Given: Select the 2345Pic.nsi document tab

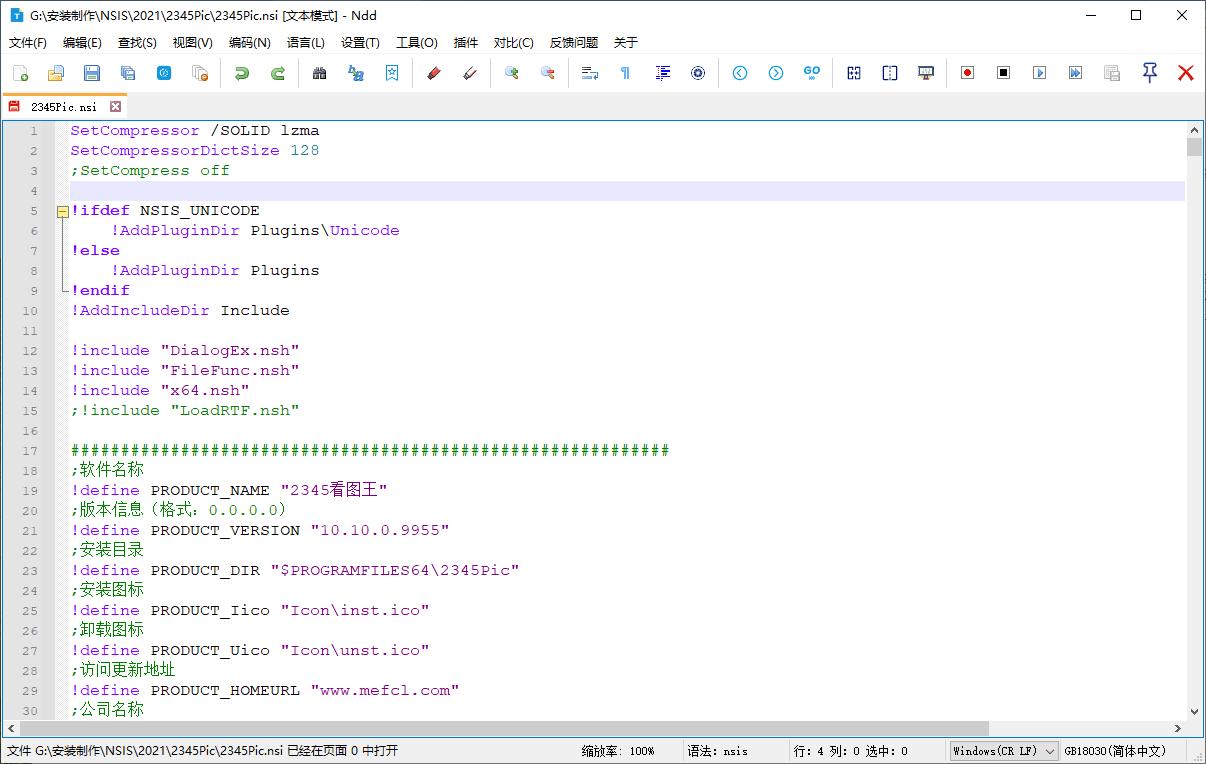Looking at the screenshot, I should click(63, 106).
